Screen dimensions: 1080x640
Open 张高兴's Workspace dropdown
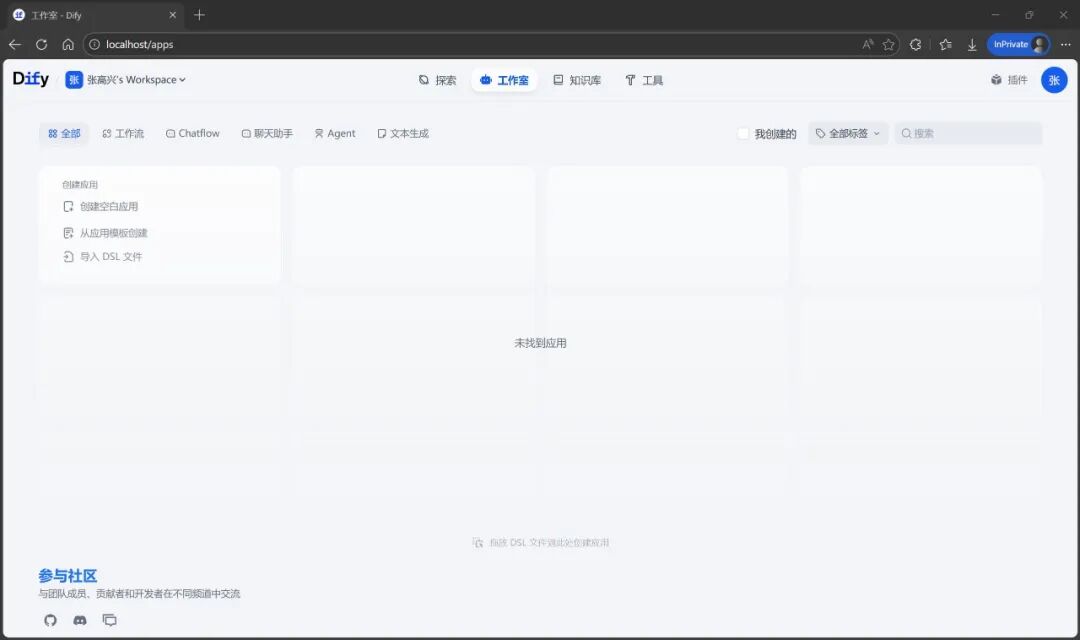click(125, 80)
